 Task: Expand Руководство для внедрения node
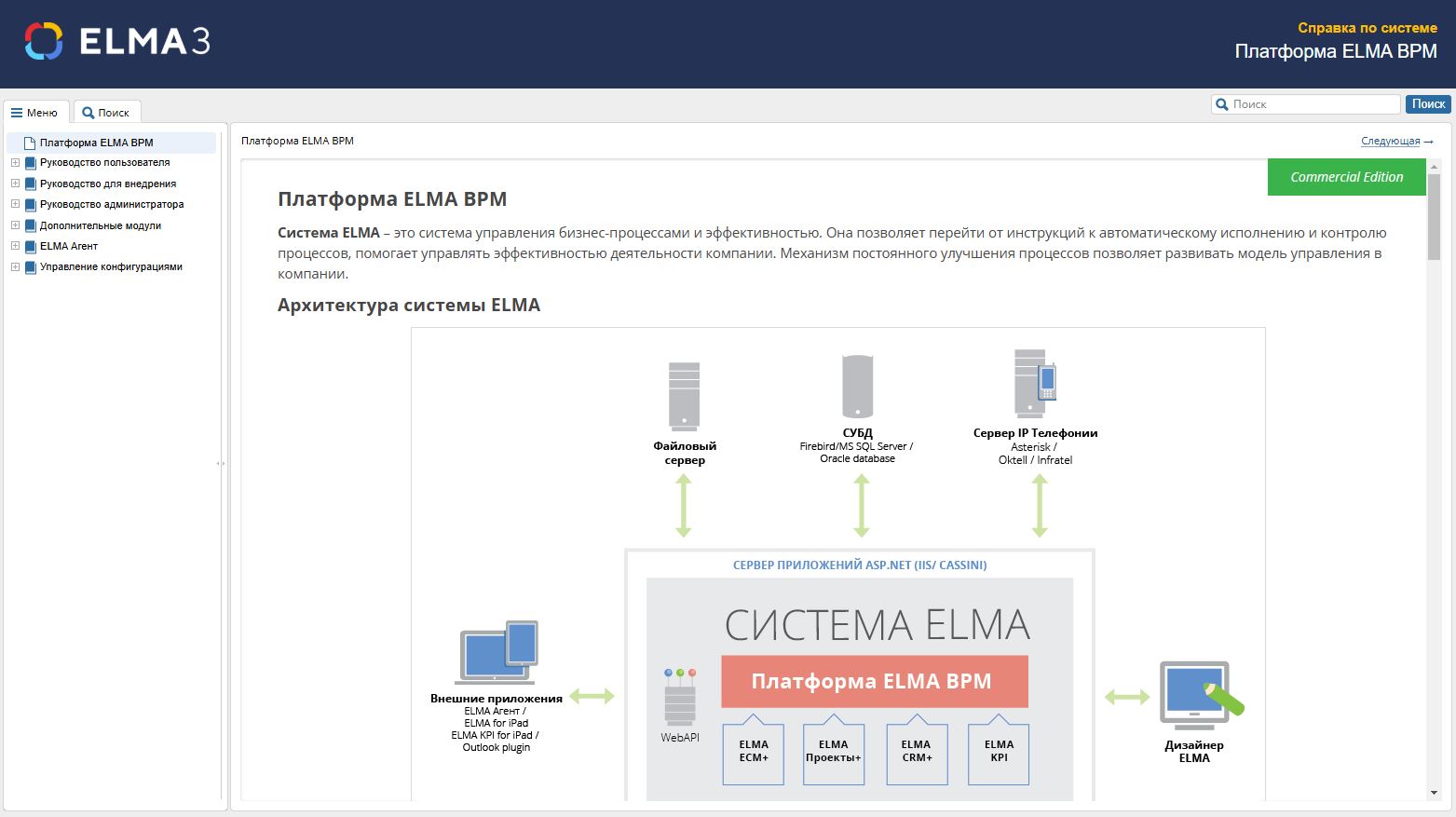tap(15, 184)
